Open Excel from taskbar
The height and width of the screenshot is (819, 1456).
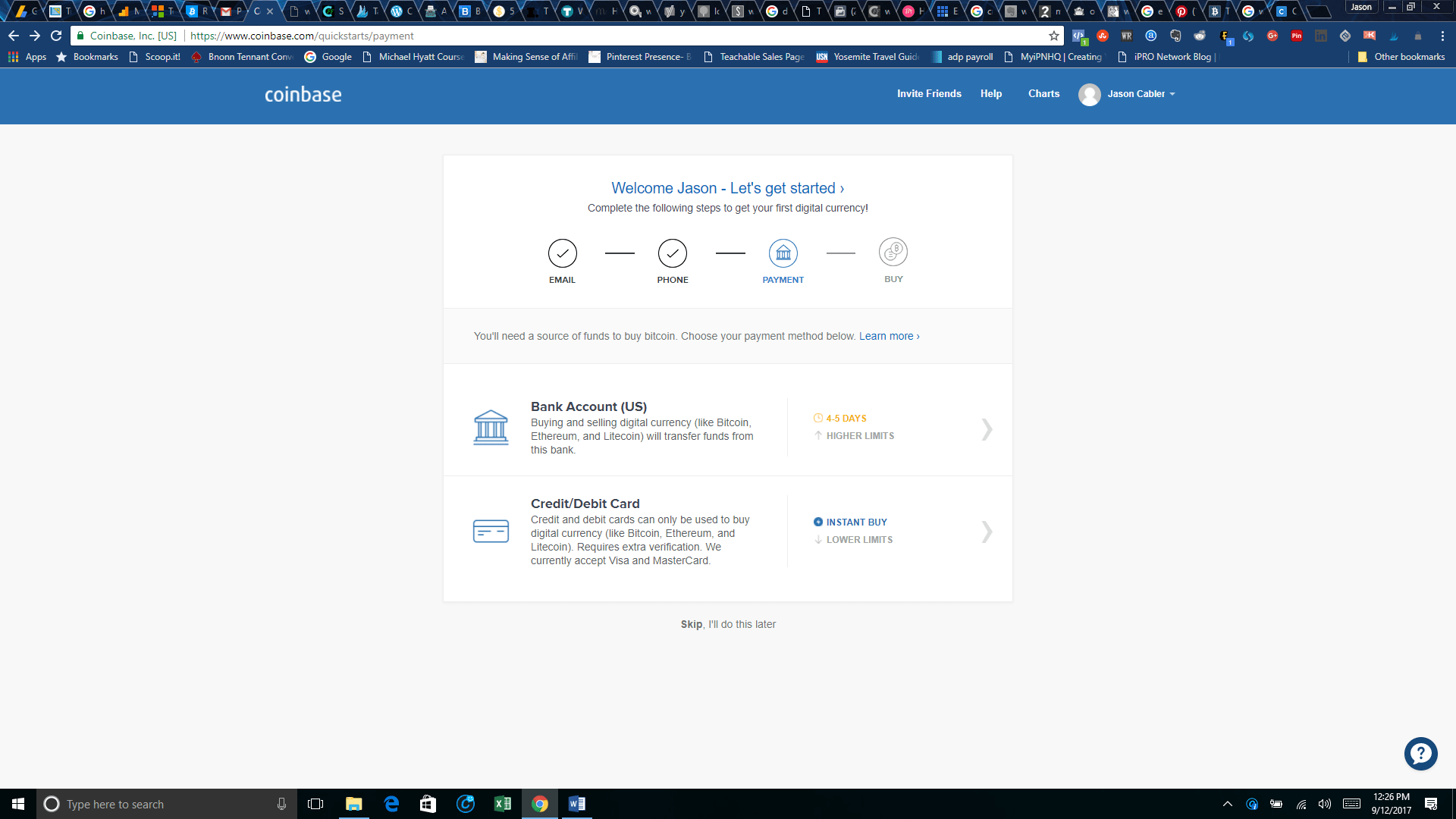tap(503, 804)
